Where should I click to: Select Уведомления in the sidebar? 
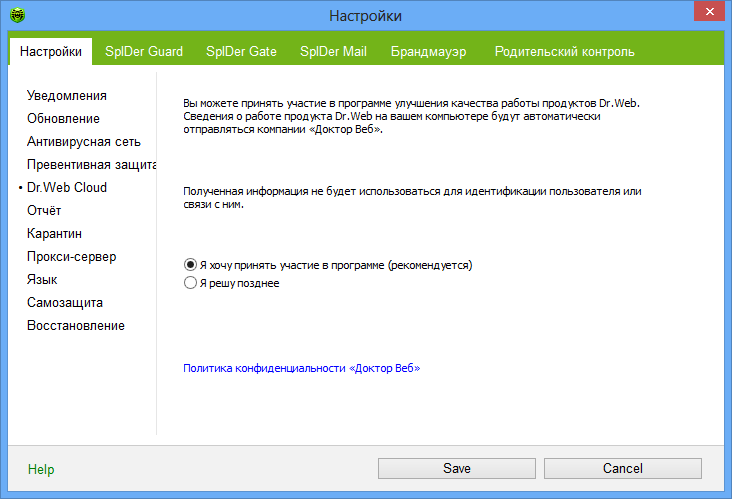[x=67, y=96]
